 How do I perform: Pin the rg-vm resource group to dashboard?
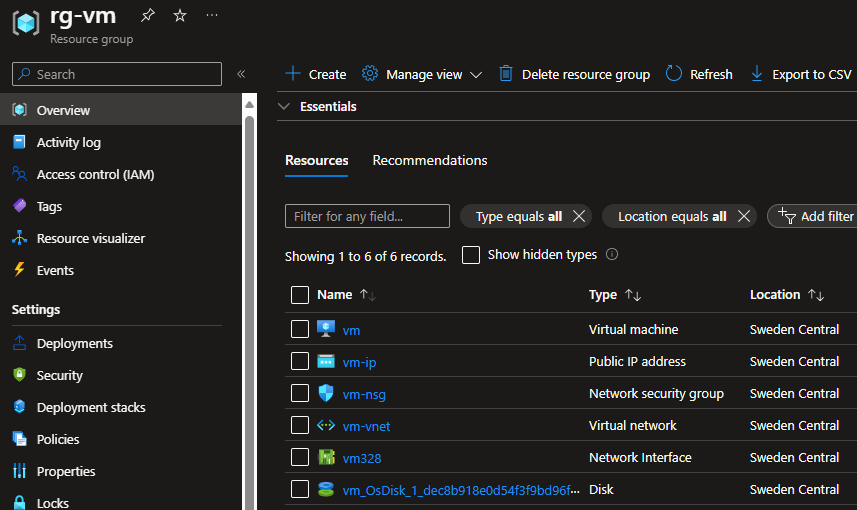coord(148,15)
